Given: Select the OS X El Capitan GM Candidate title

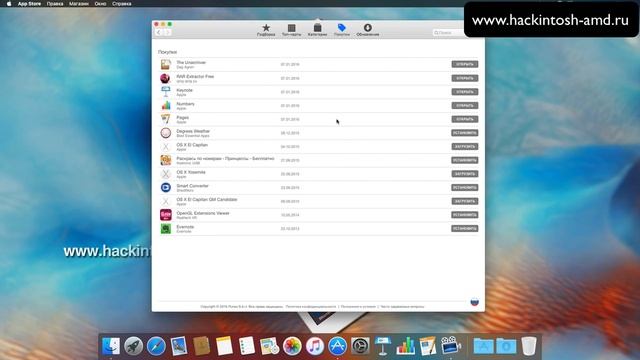Looking at the screenshot, I should point(207,200).
